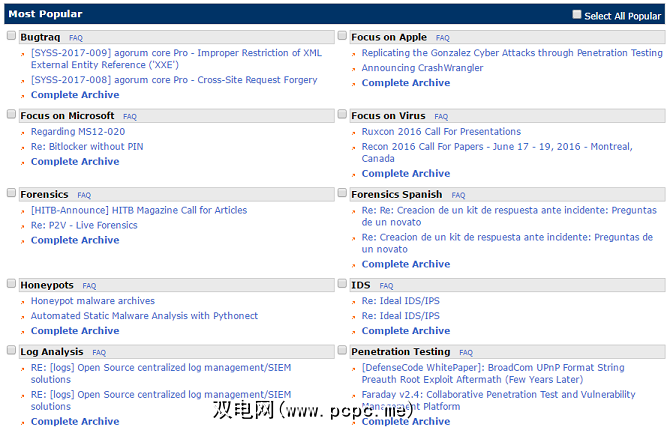This screenshot has height=433, width=670.
Task: Open Log Analysis Complete Archive
Action: coord(75,421)
